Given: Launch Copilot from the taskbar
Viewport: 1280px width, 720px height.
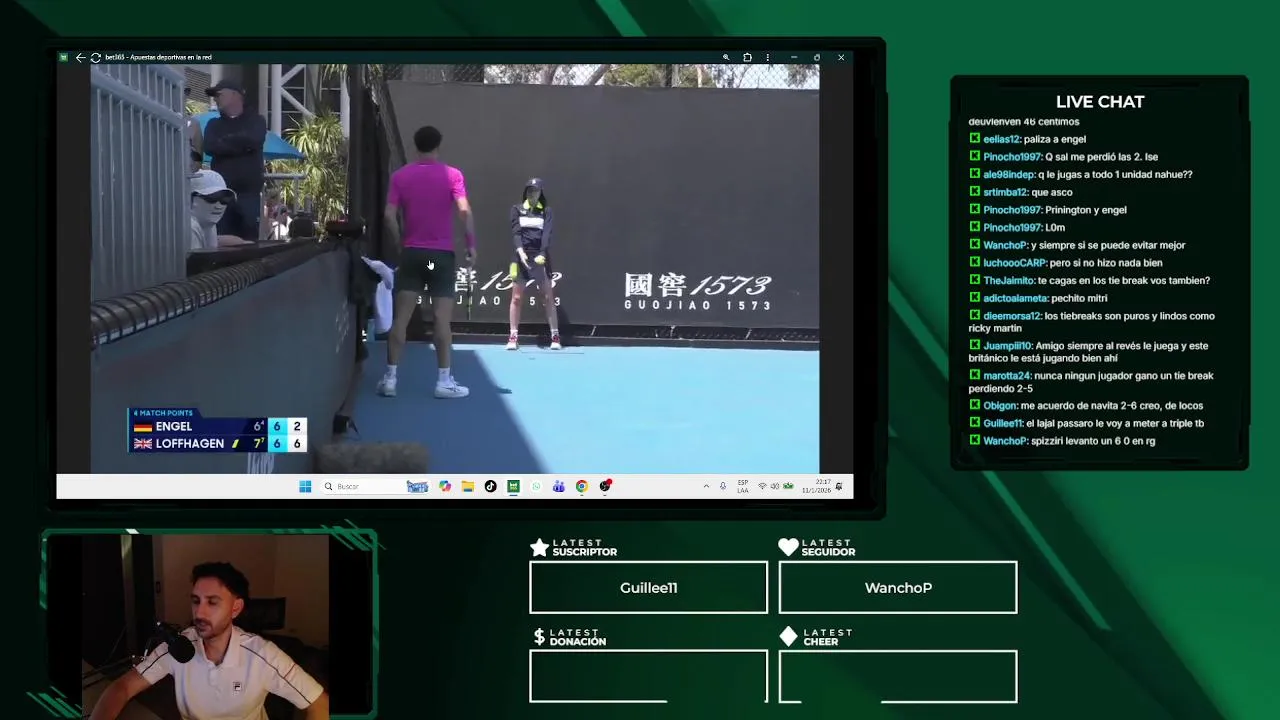Looking at the screenshot, I should click(445, 486).
